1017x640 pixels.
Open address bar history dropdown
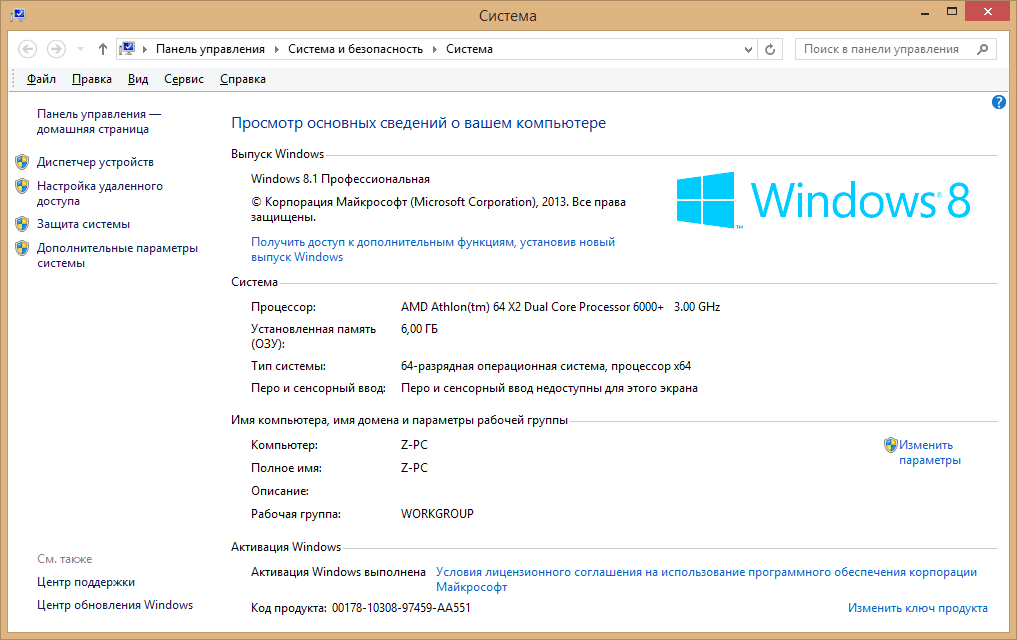click(x=748, y=49)
